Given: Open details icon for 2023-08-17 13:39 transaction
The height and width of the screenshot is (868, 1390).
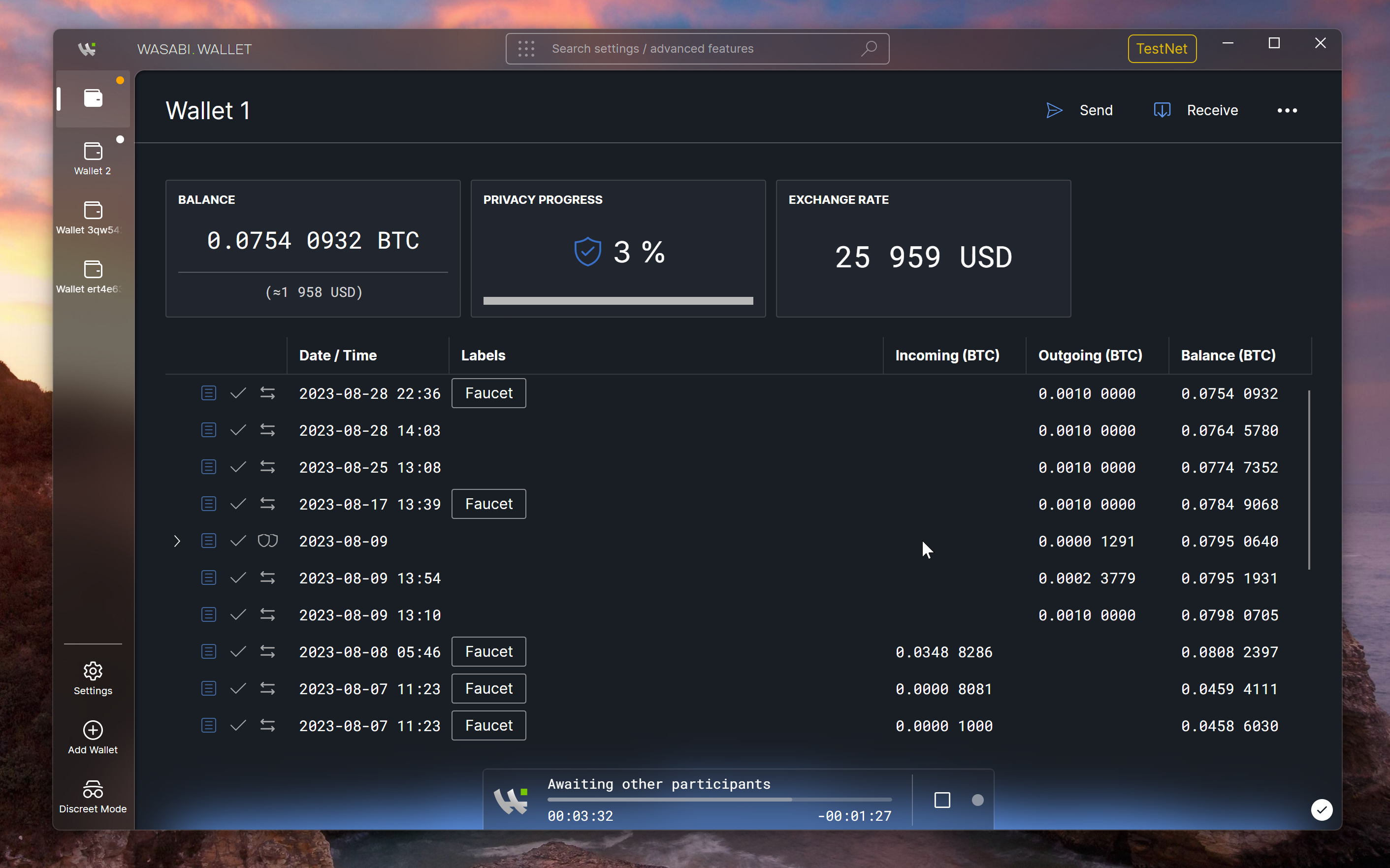Looking at the screenshot, I should (x=208, y=504).
